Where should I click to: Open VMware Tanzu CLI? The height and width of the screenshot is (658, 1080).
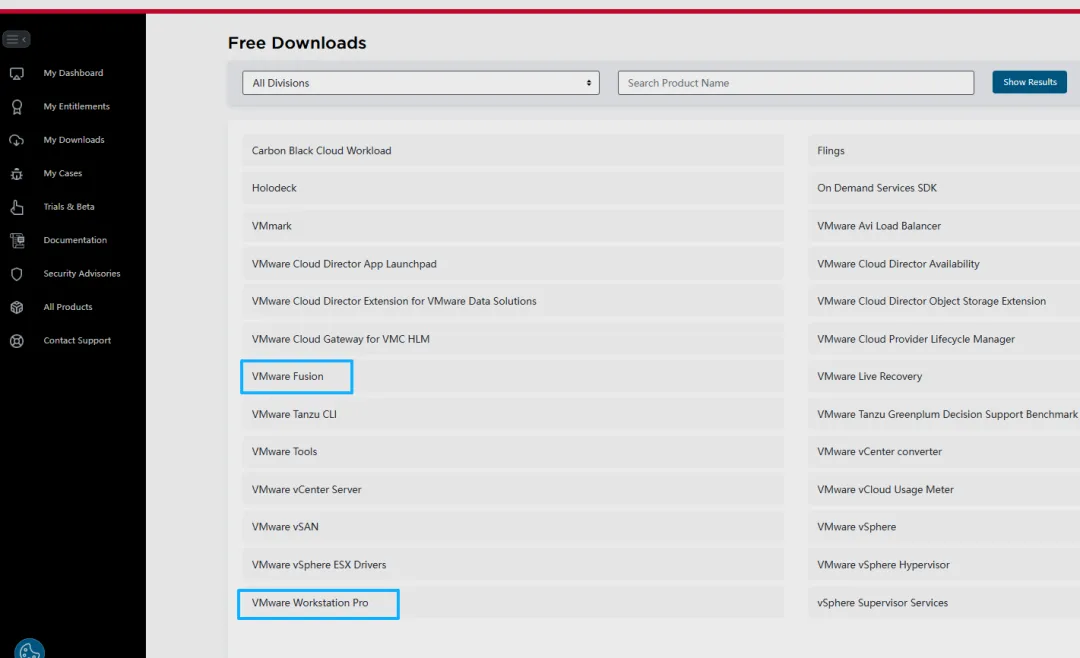point(513,414)
